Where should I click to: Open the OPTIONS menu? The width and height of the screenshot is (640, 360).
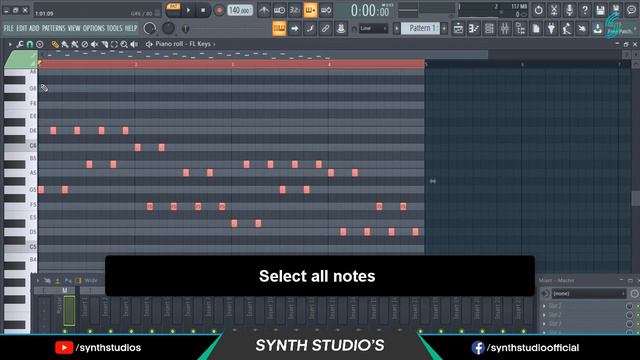[x=94, y=28]
